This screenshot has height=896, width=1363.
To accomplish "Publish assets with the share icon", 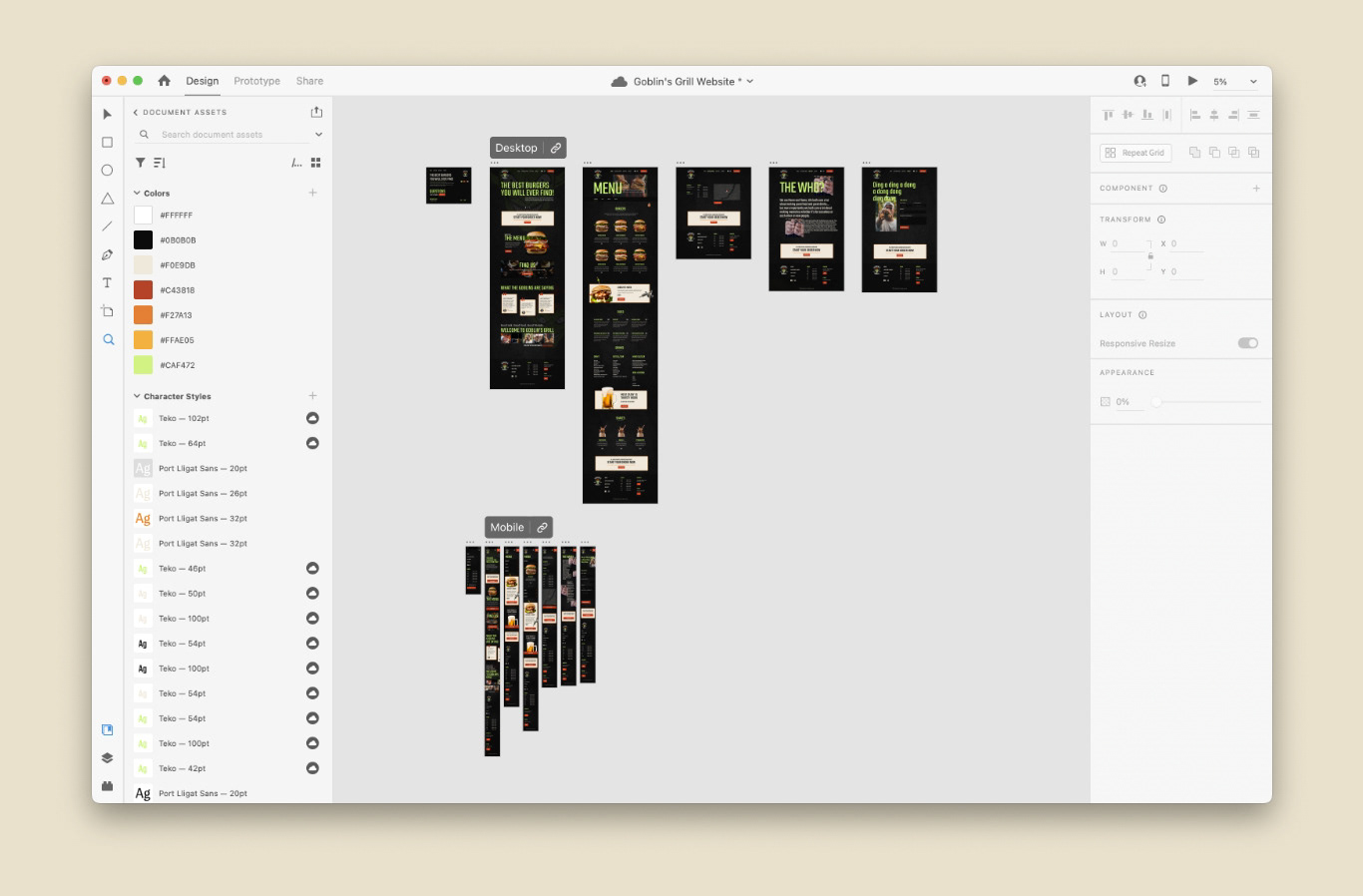I will pos(316,112).
